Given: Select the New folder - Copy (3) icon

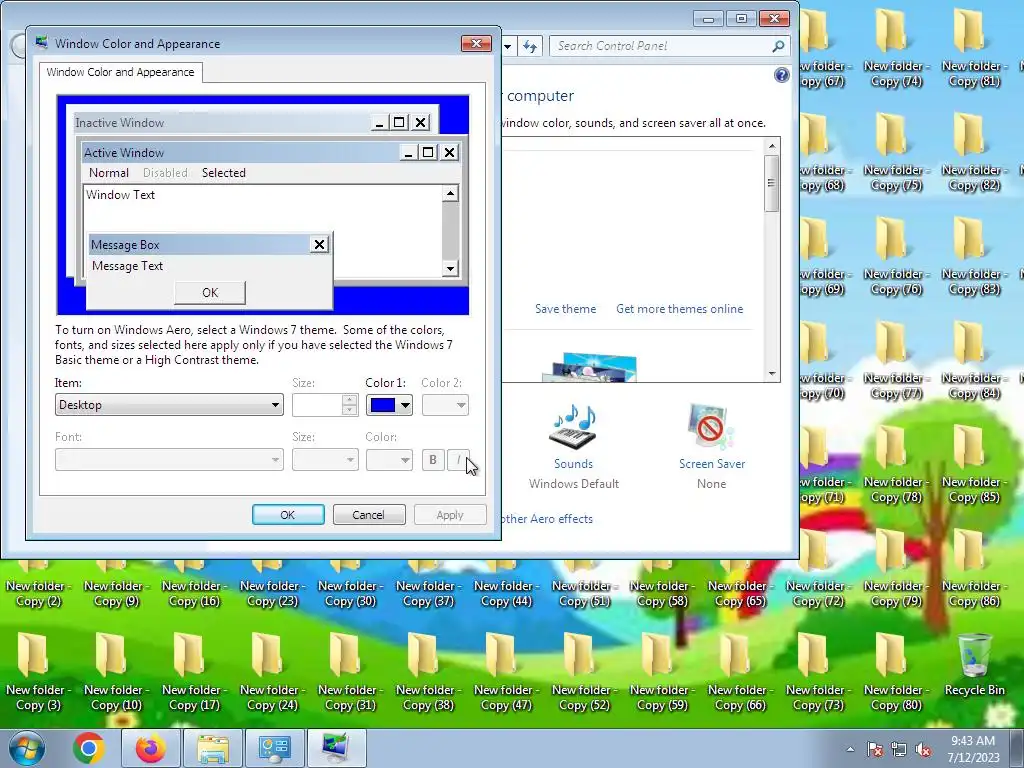Looking at the screenshot, I should 38,672.
